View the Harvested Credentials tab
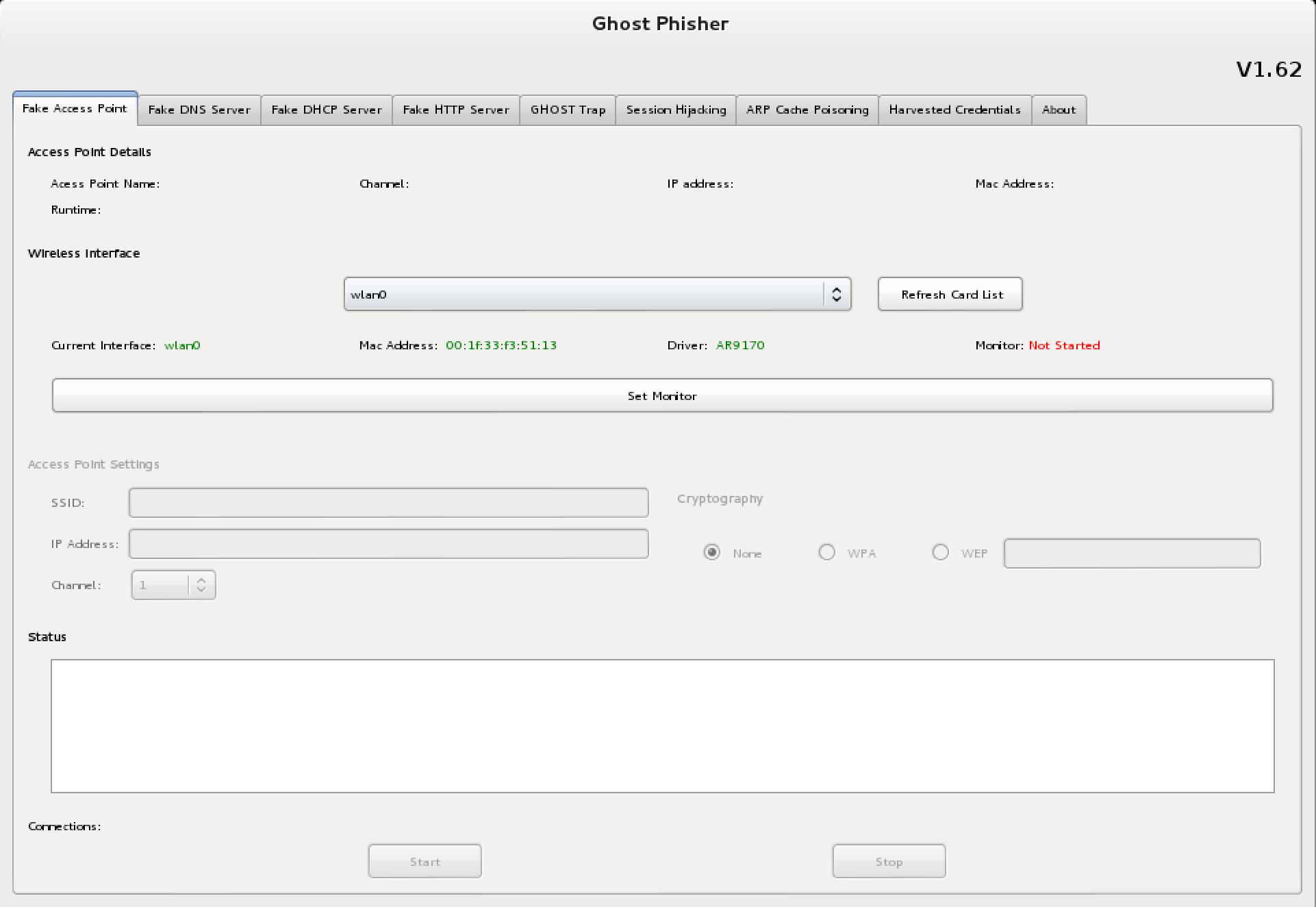 (954, 110)
